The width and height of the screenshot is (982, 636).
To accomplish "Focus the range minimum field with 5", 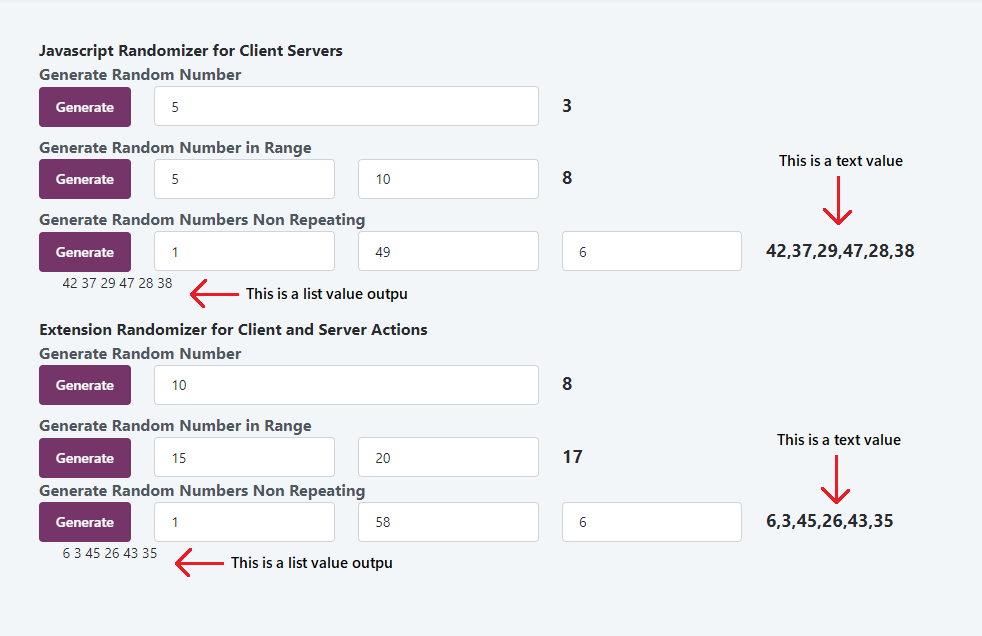I will tap(244, 179).
